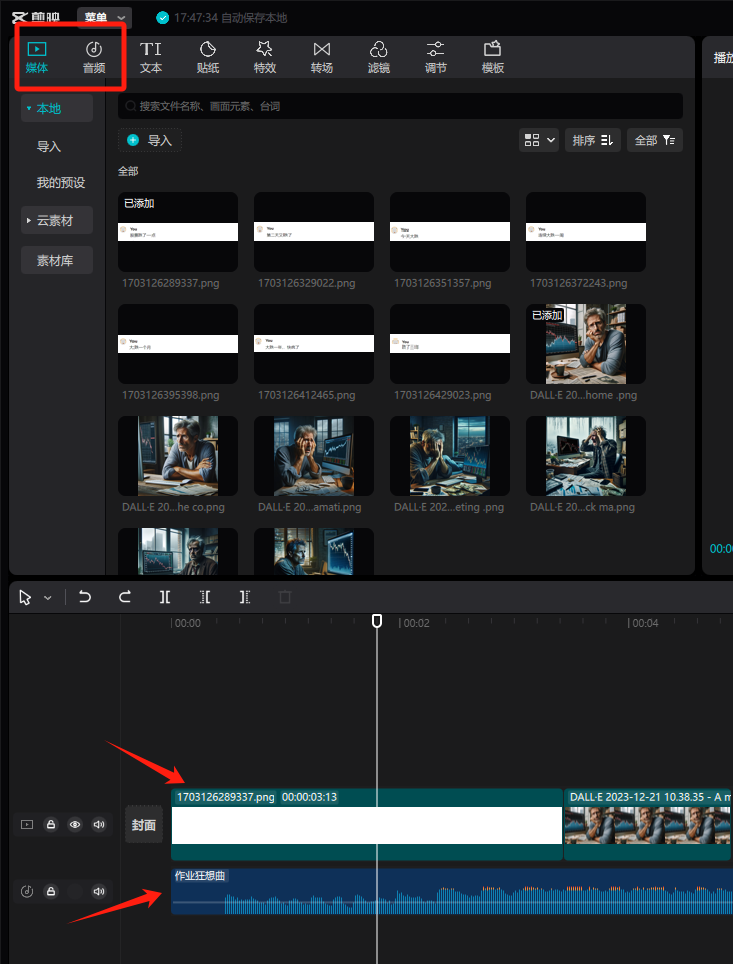Image resolution: width=733 pixels, height=964 pixels.
Task: Click the redo arrow in timeline toolbar
Action: tap(125, 597)
